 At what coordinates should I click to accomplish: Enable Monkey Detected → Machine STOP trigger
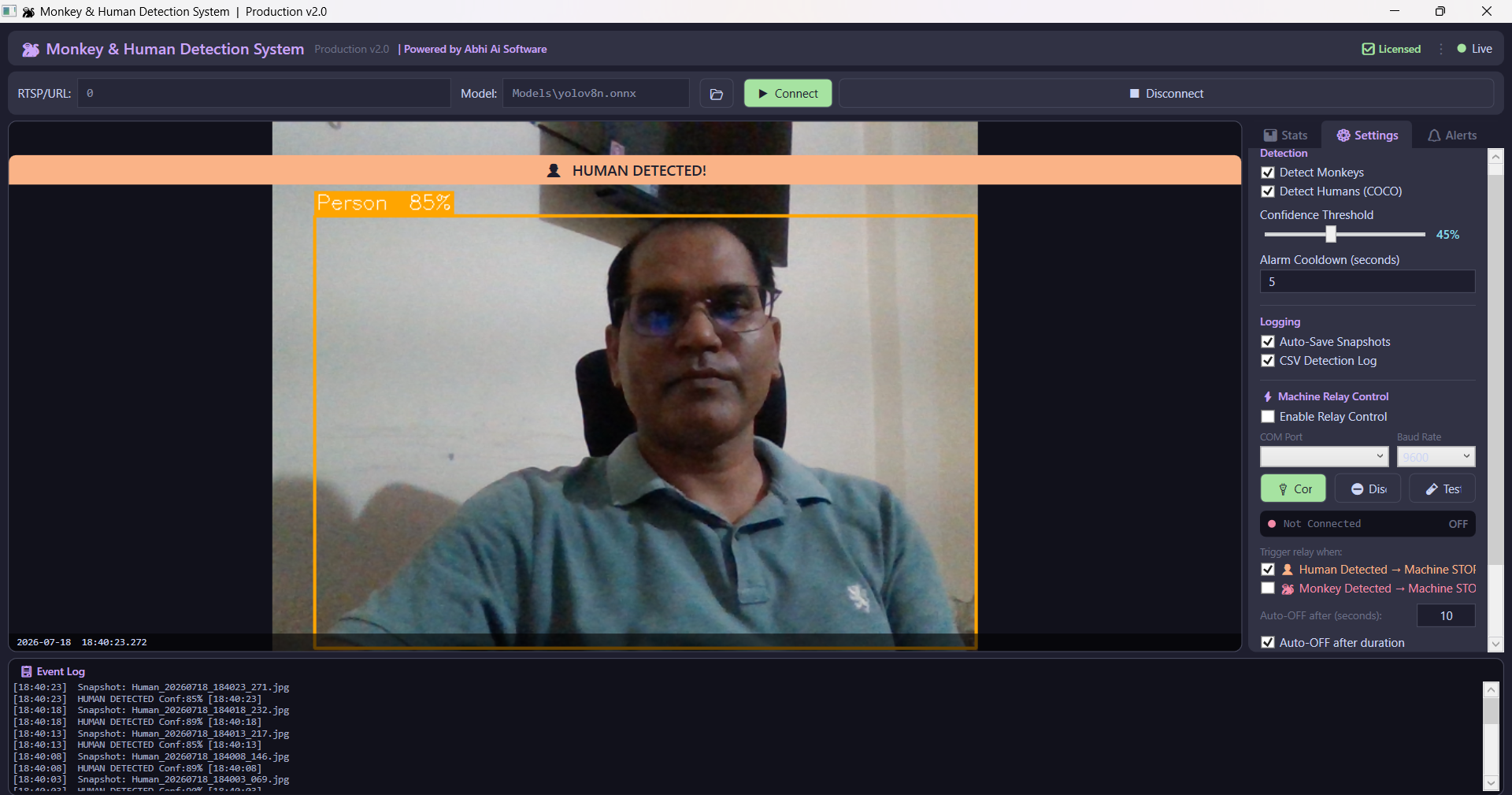tap(1268, 589)
